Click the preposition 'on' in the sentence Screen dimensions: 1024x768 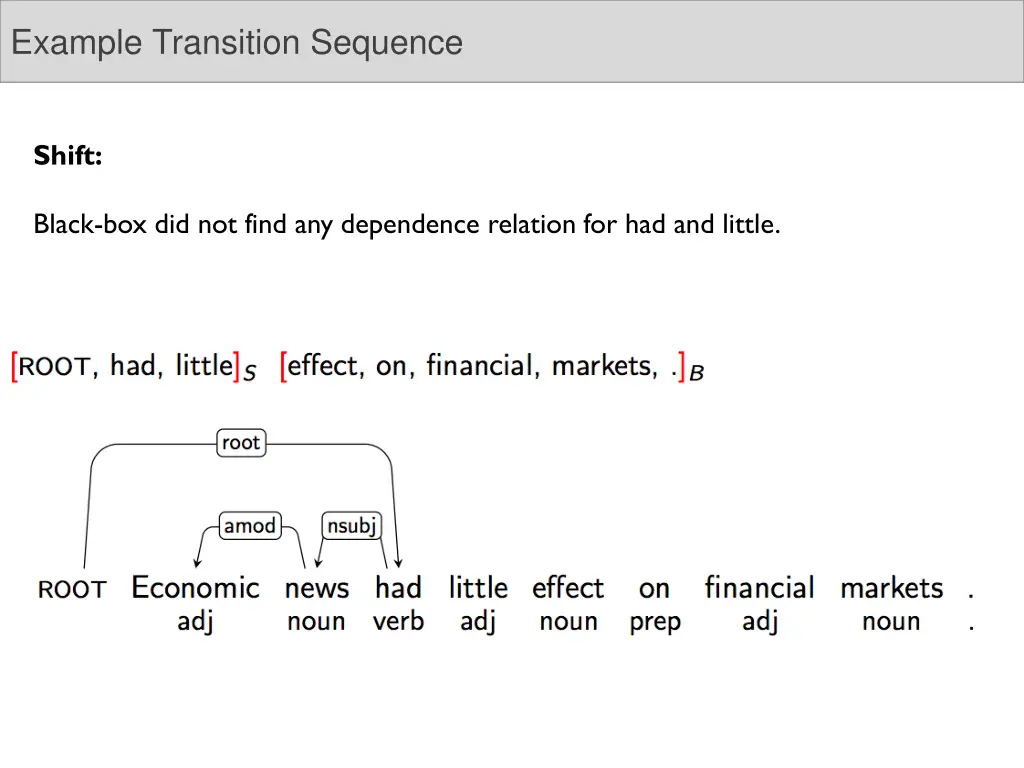click(x=654, y=588)
